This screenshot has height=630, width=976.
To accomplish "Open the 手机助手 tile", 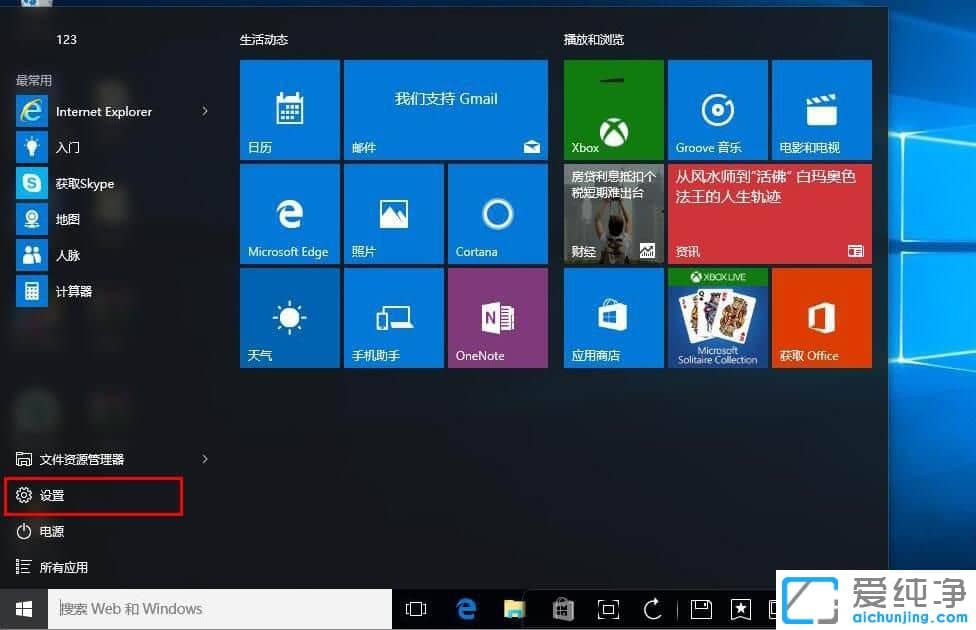I will 393,318.
